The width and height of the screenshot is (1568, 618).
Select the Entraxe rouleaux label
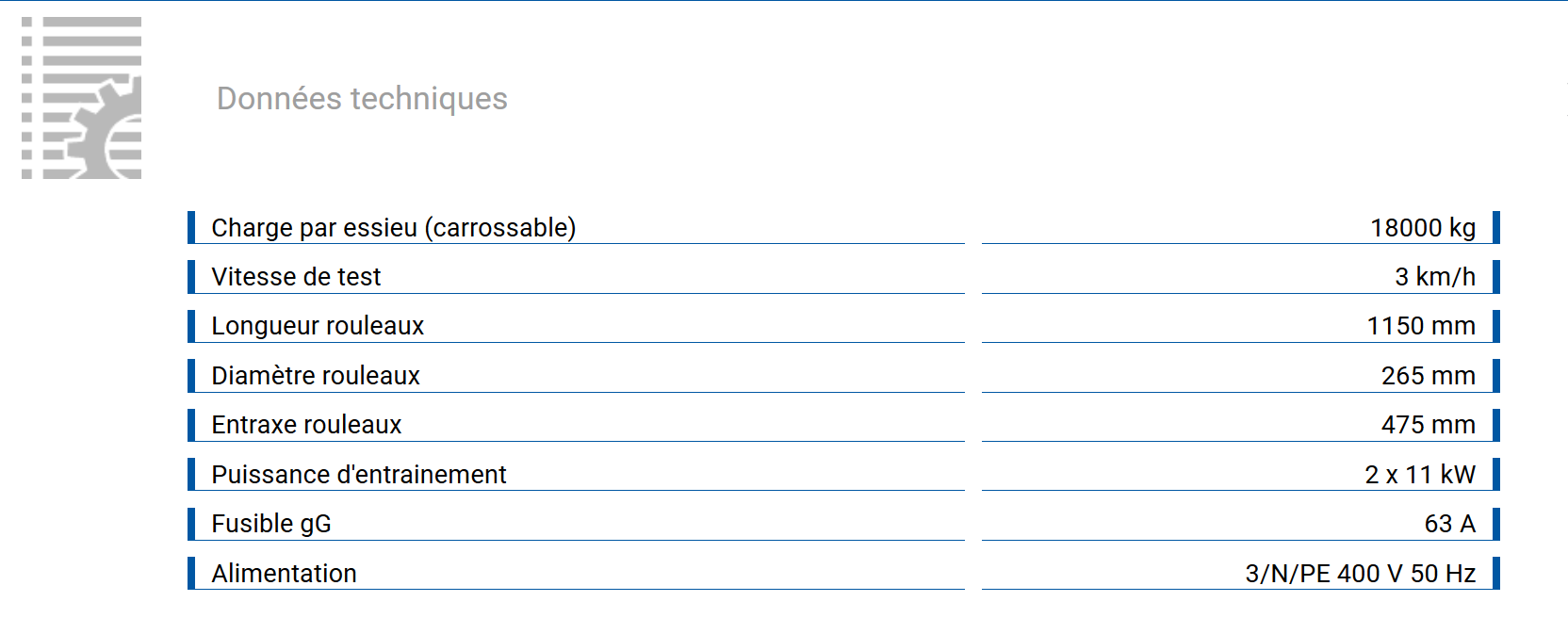pyautogui.click(x=306, y=425)
